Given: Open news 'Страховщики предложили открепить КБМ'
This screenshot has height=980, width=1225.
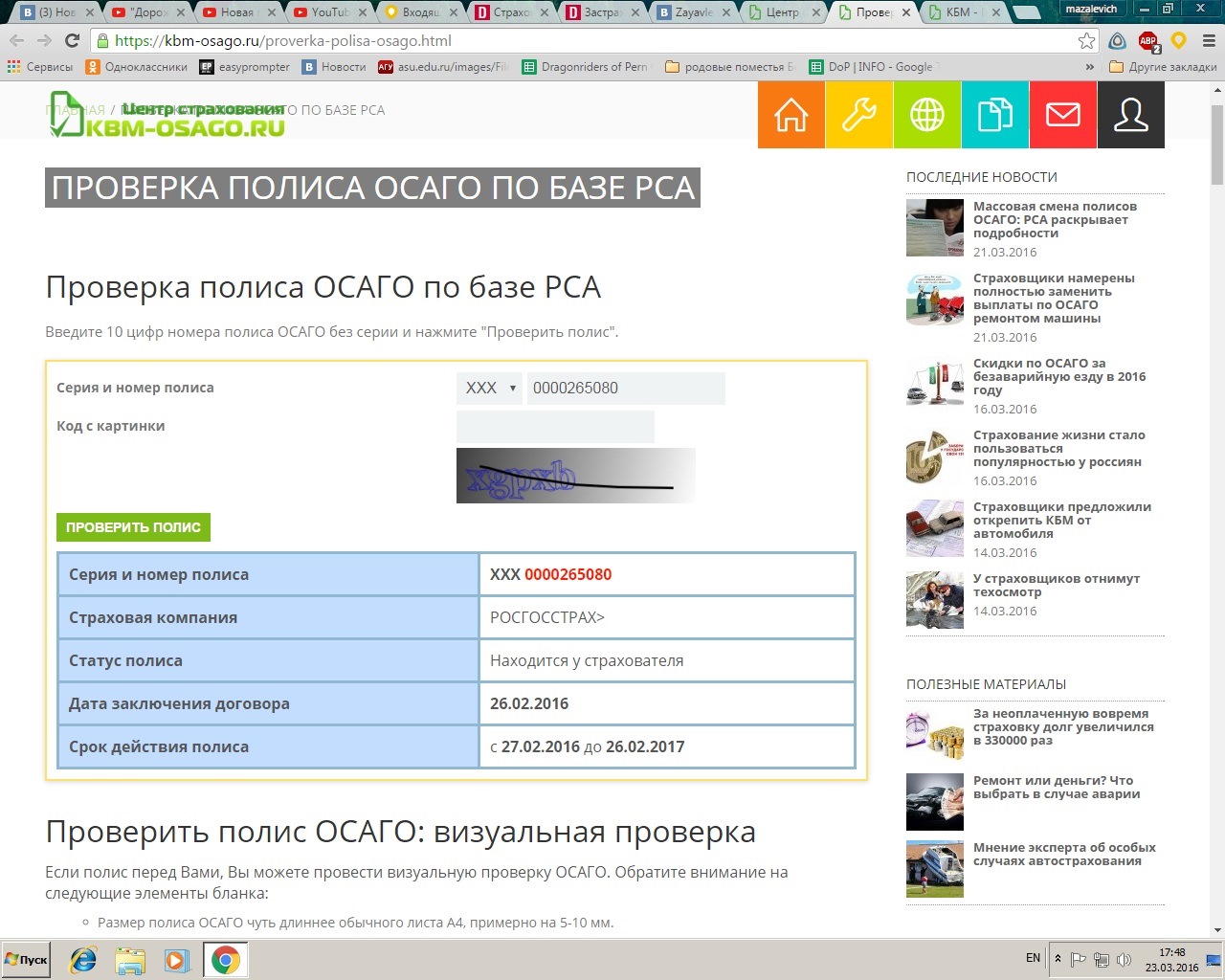Looking at the screenshot, I should click(x=1062, y=520).
